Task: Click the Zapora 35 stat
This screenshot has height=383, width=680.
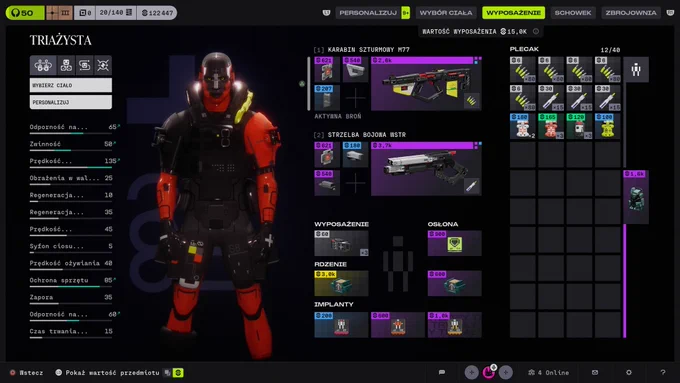Action: pos(71,298)
